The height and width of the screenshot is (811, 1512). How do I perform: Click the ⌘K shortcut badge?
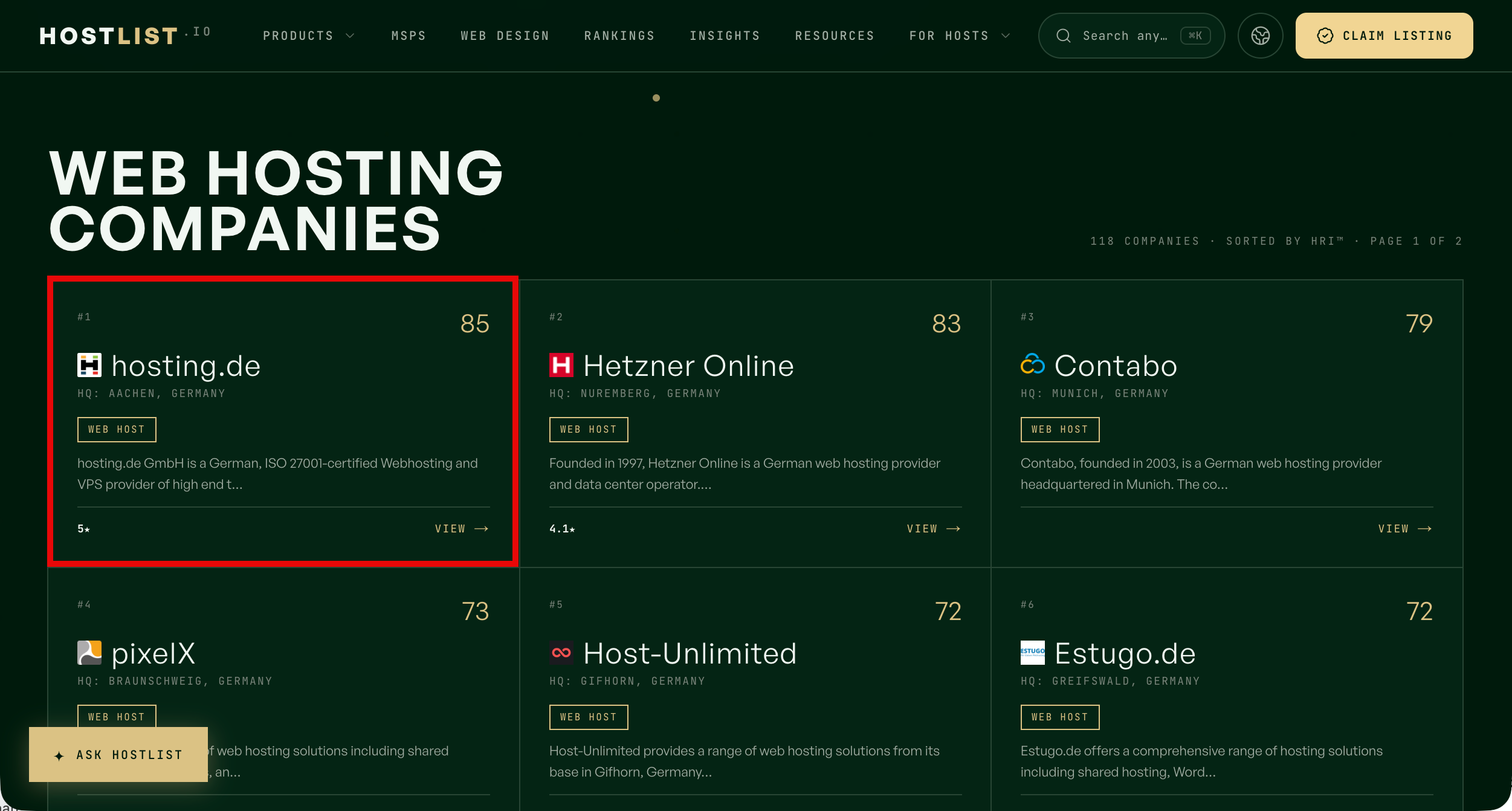[1195, 36]
